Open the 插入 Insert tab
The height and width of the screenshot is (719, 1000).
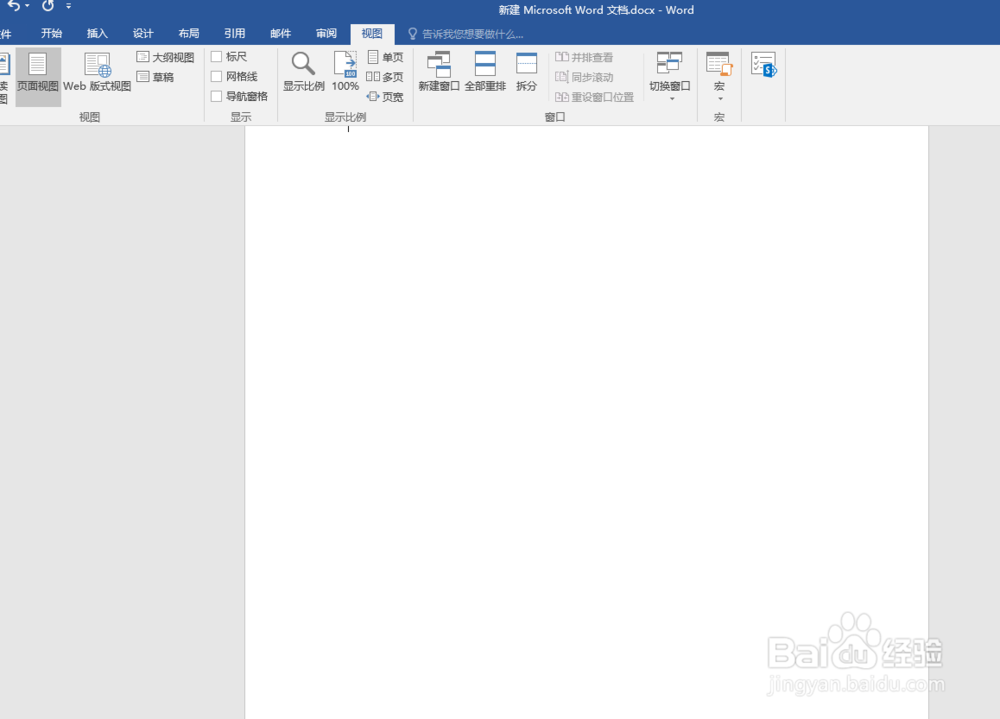point(98,33)
